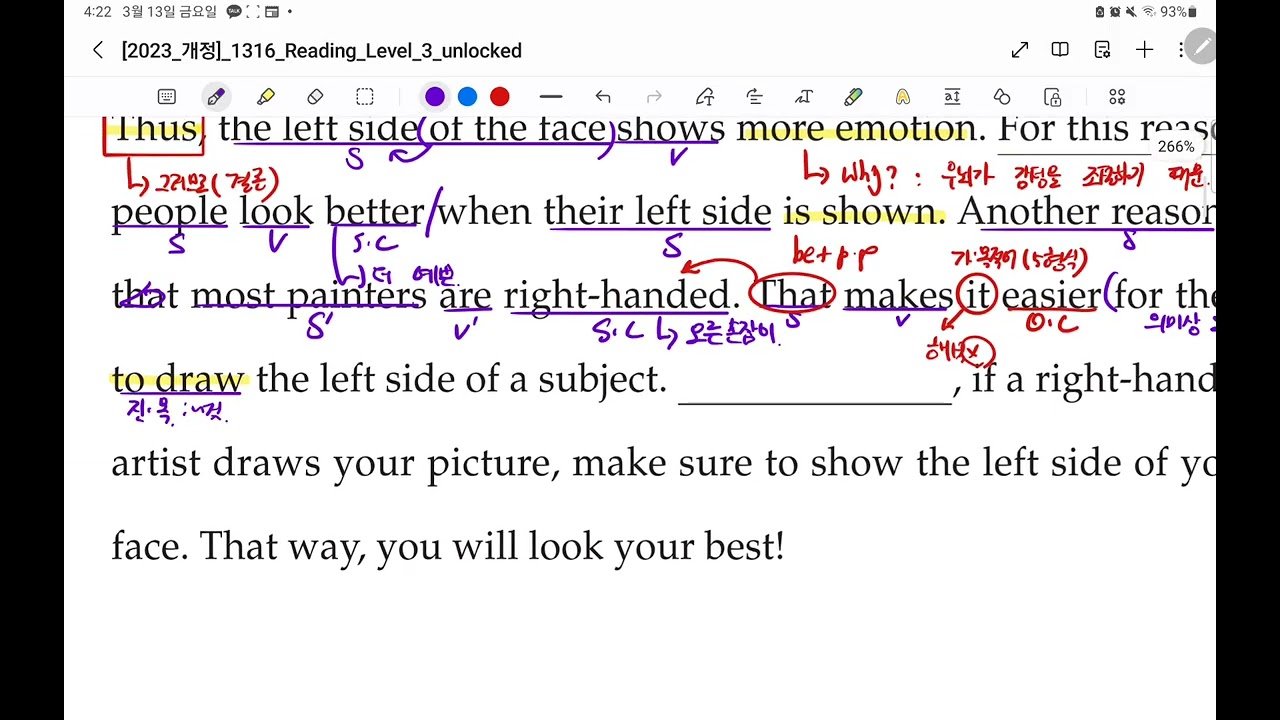
Task: Tap the highlighted words "to draw"
Action: 177,379
